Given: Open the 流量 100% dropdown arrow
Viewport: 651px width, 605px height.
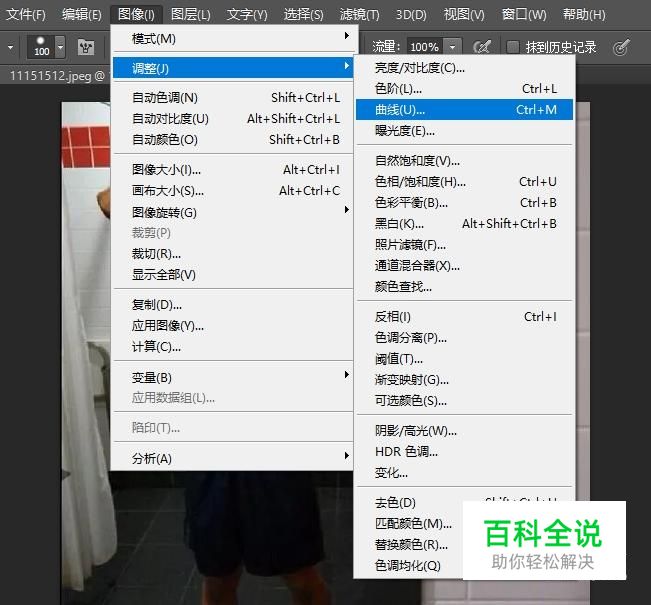Looking at the screenshot, I should (x=453, y=47).
